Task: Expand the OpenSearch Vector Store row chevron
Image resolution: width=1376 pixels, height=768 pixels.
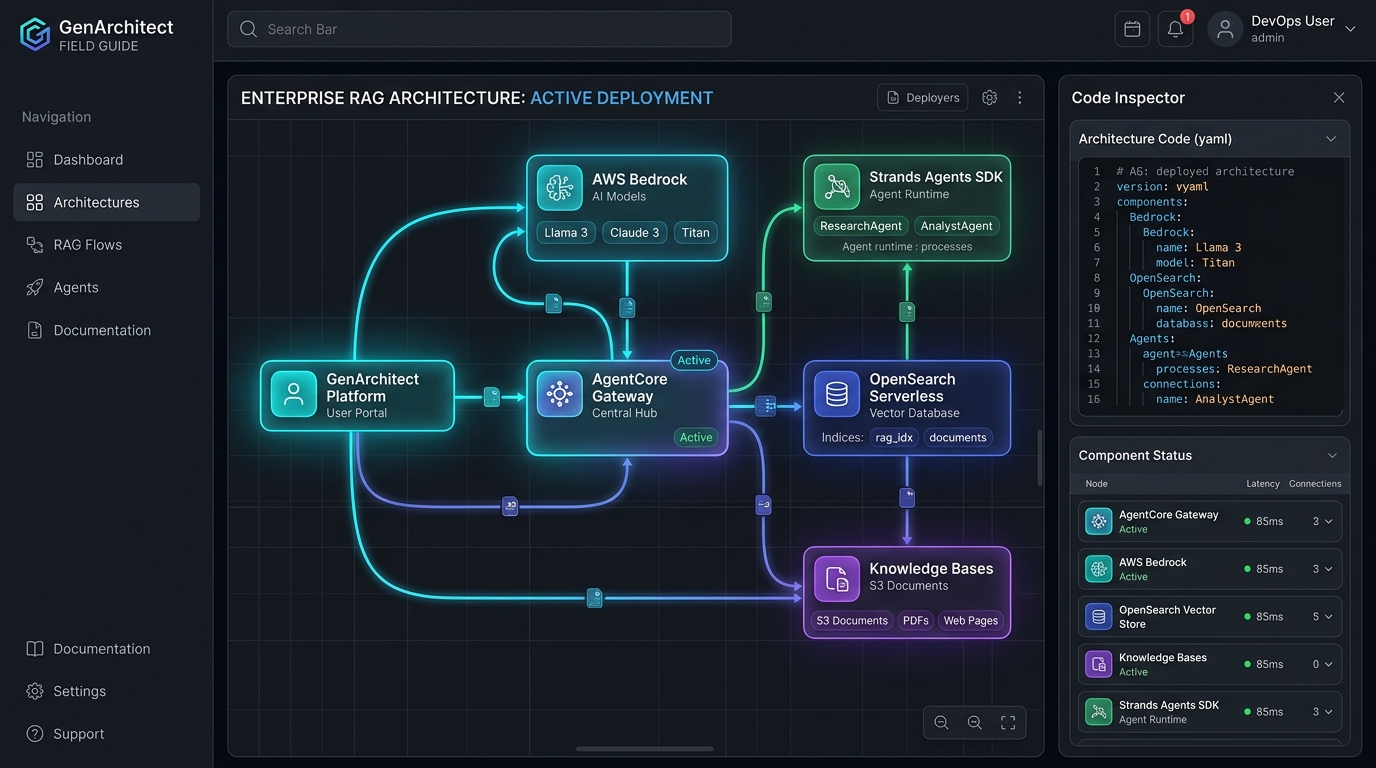Action: pyautogui.click(x=1329, y=617)
